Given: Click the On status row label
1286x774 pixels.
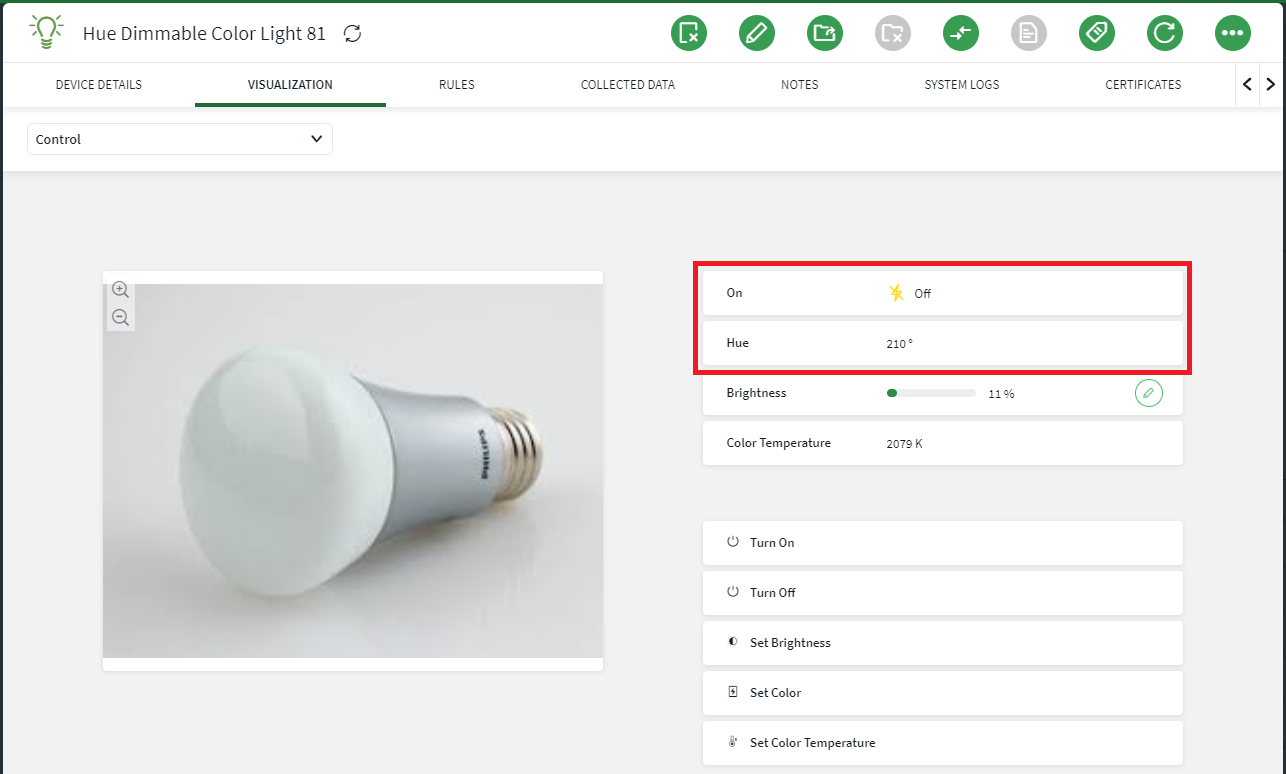Looking at the screenshot, I should (x=735, y=293).
